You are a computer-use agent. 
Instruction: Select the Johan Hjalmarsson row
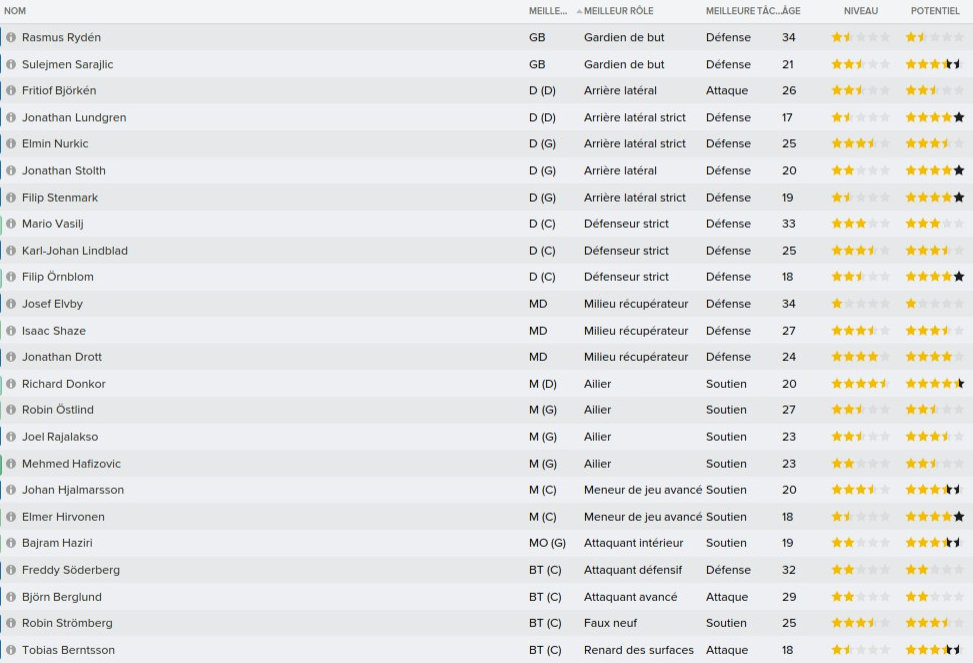pos(300,490)
